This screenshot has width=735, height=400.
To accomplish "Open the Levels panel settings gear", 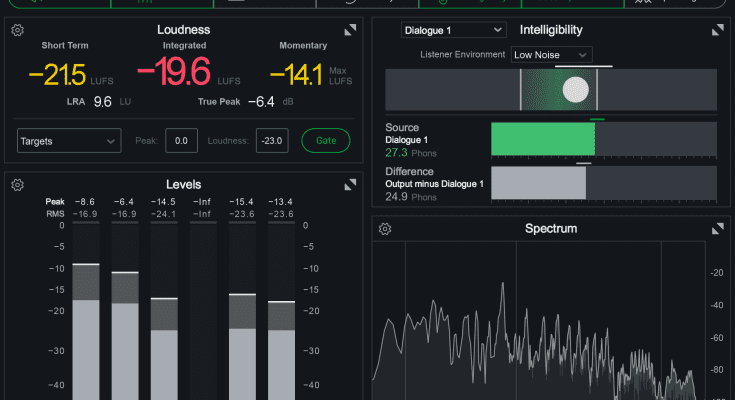I will pyautogui.click(x=17, y=184).
